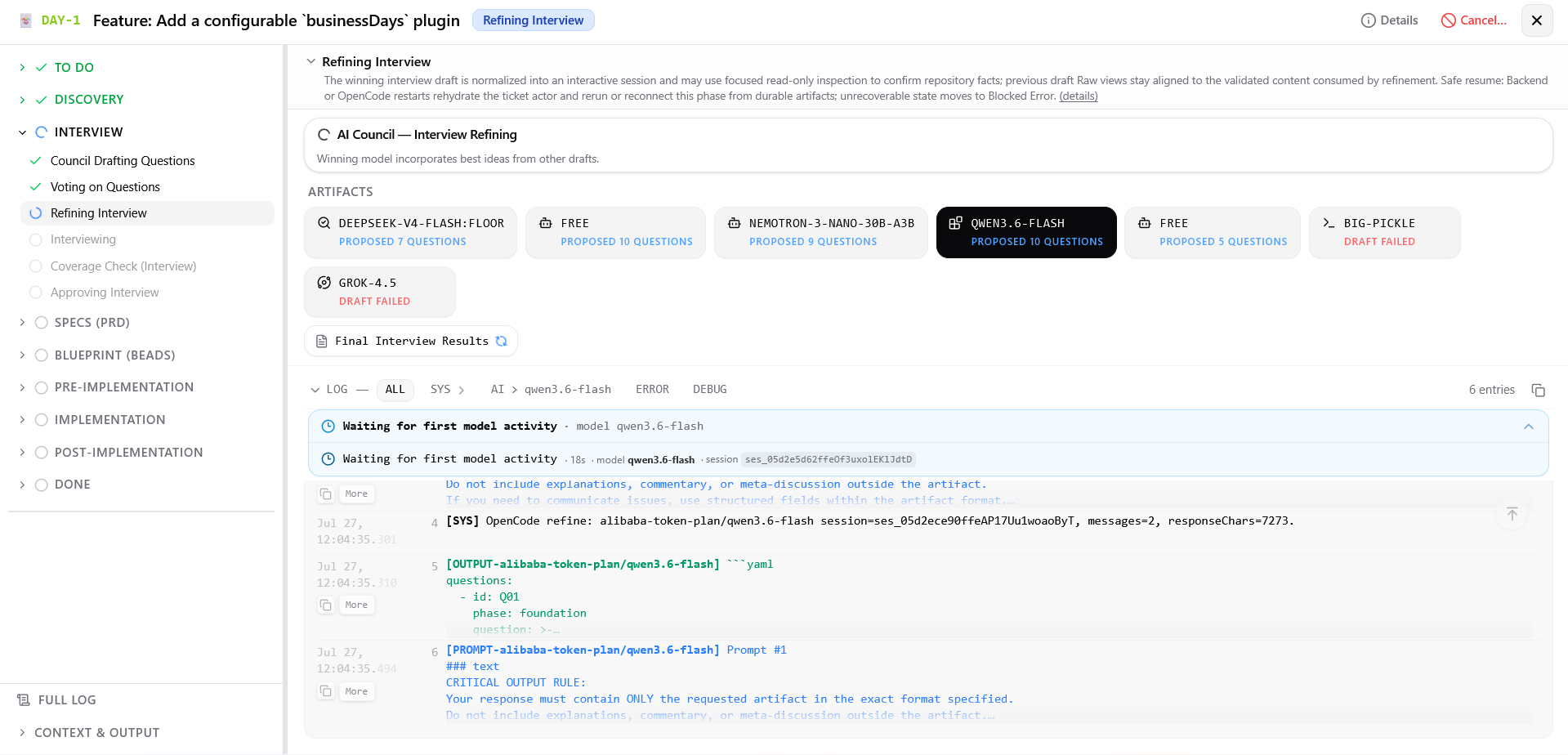Click the status circle beside IMPLEMENTATION

tap(42, 420)
